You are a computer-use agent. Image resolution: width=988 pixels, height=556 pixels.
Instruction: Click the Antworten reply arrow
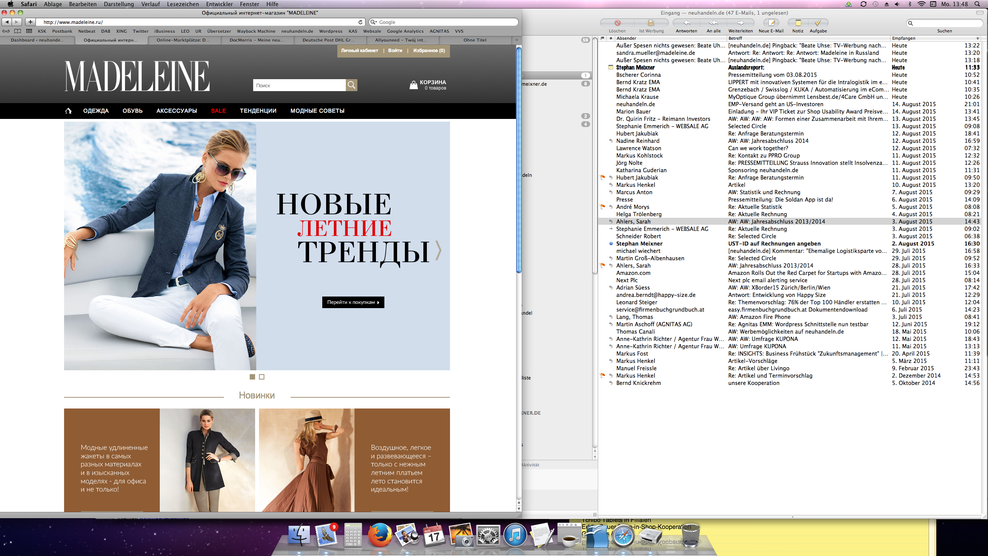click(x=686, y=23)
